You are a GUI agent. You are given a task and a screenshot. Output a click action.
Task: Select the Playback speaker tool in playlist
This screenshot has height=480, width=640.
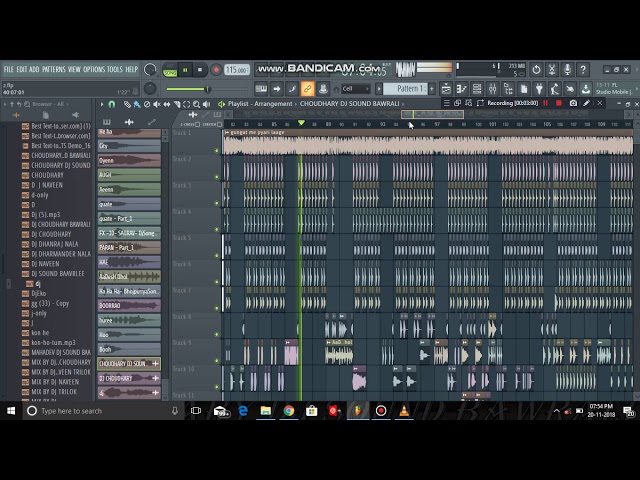point(207,104)
